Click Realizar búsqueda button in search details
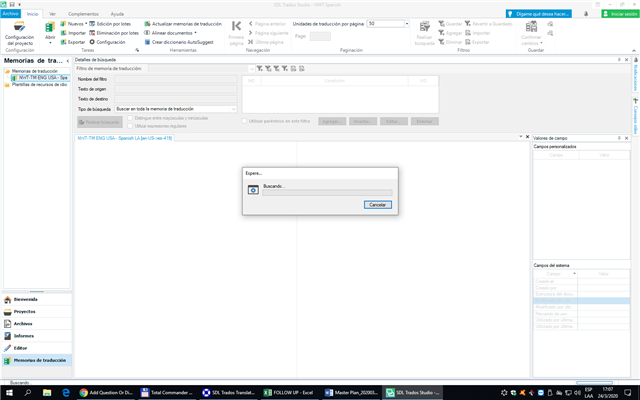Viewport: 640px width, 400px height. [x=100, y=122]
